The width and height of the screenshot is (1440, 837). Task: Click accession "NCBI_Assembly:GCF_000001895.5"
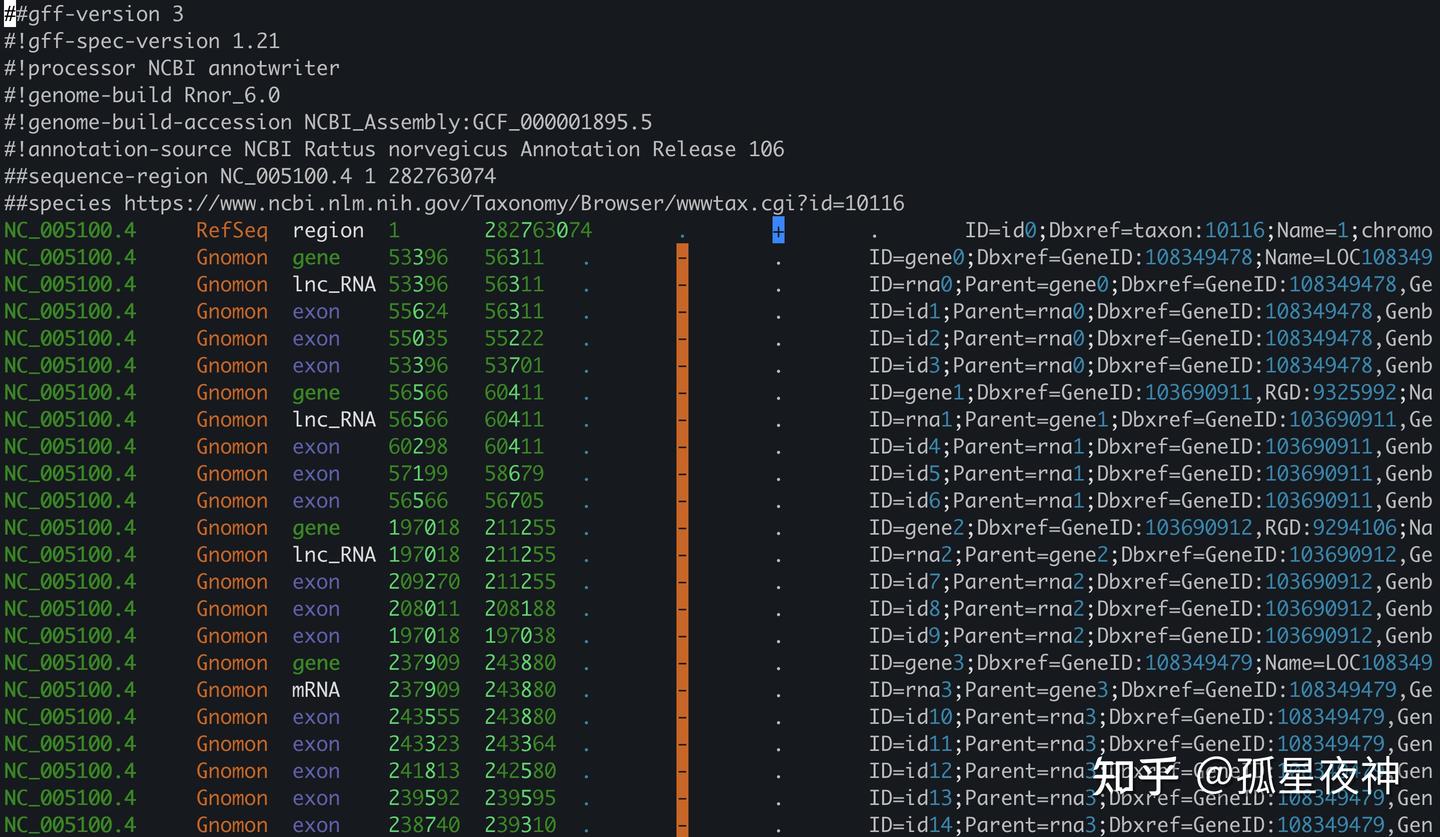pyautogui.click(x=478, y=122)
